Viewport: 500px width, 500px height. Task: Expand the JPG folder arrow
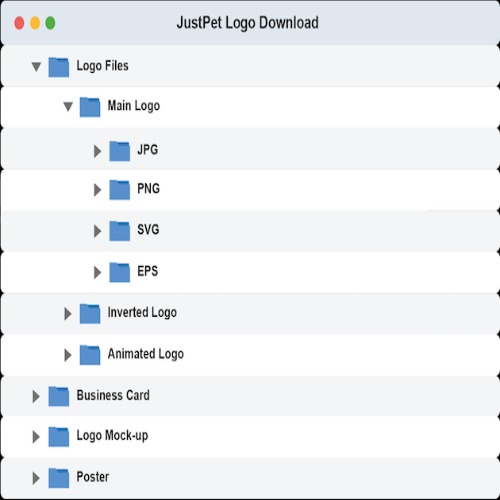coord(97,151)
